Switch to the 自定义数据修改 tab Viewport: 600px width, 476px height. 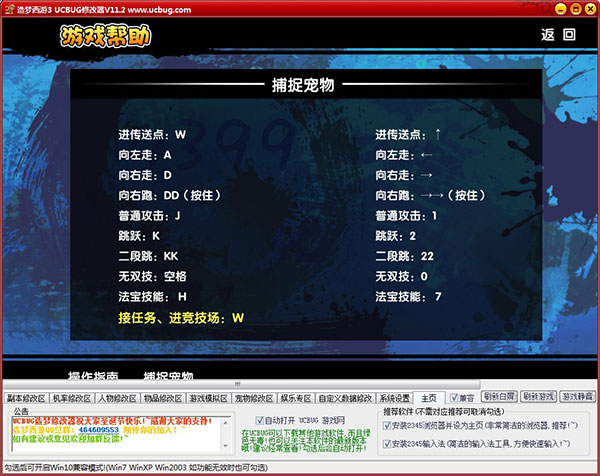coord(345,397)
